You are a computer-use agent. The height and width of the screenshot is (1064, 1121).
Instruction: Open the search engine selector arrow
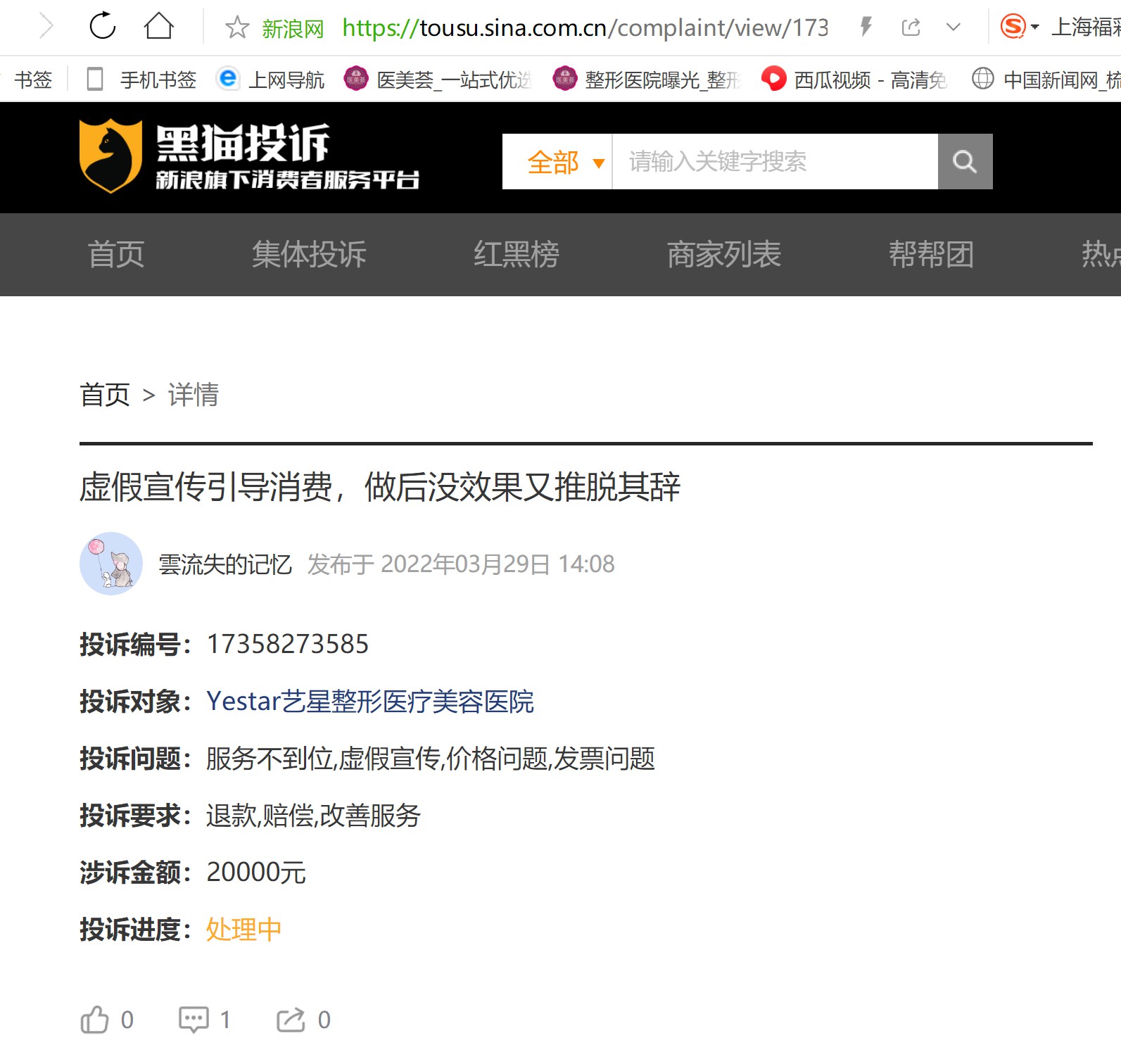click(1035, 27)
